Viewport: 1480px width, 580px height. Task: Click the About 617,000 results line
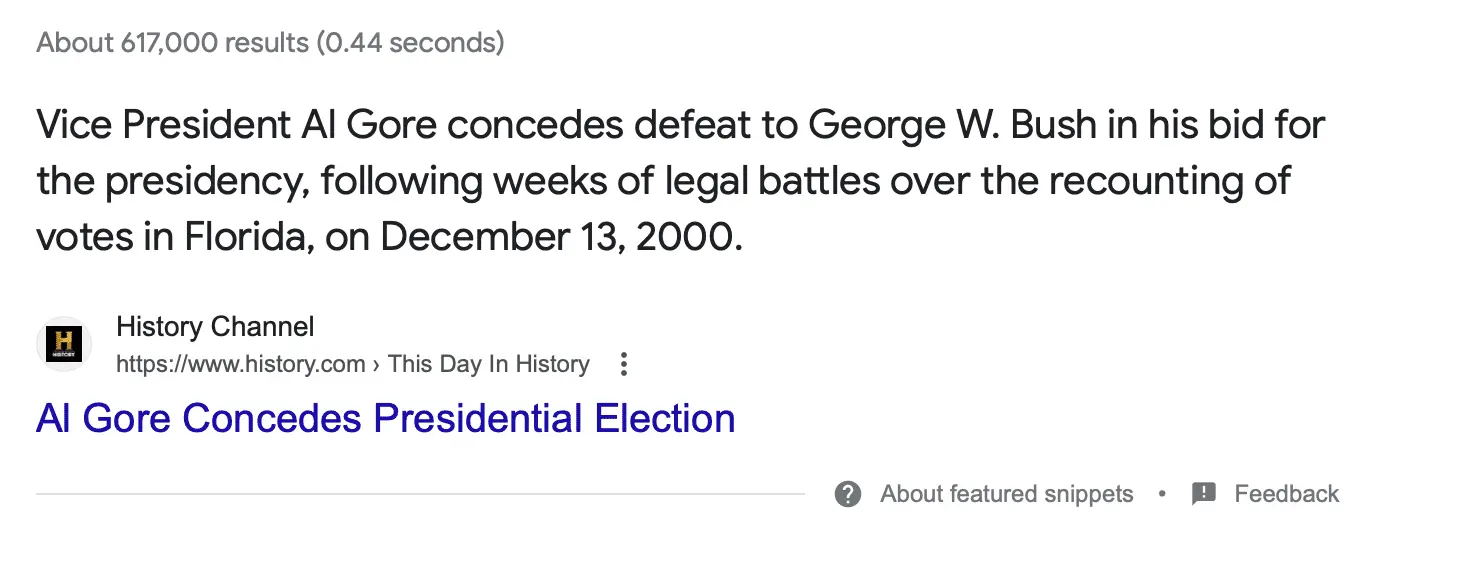click(x=268, y=42)
